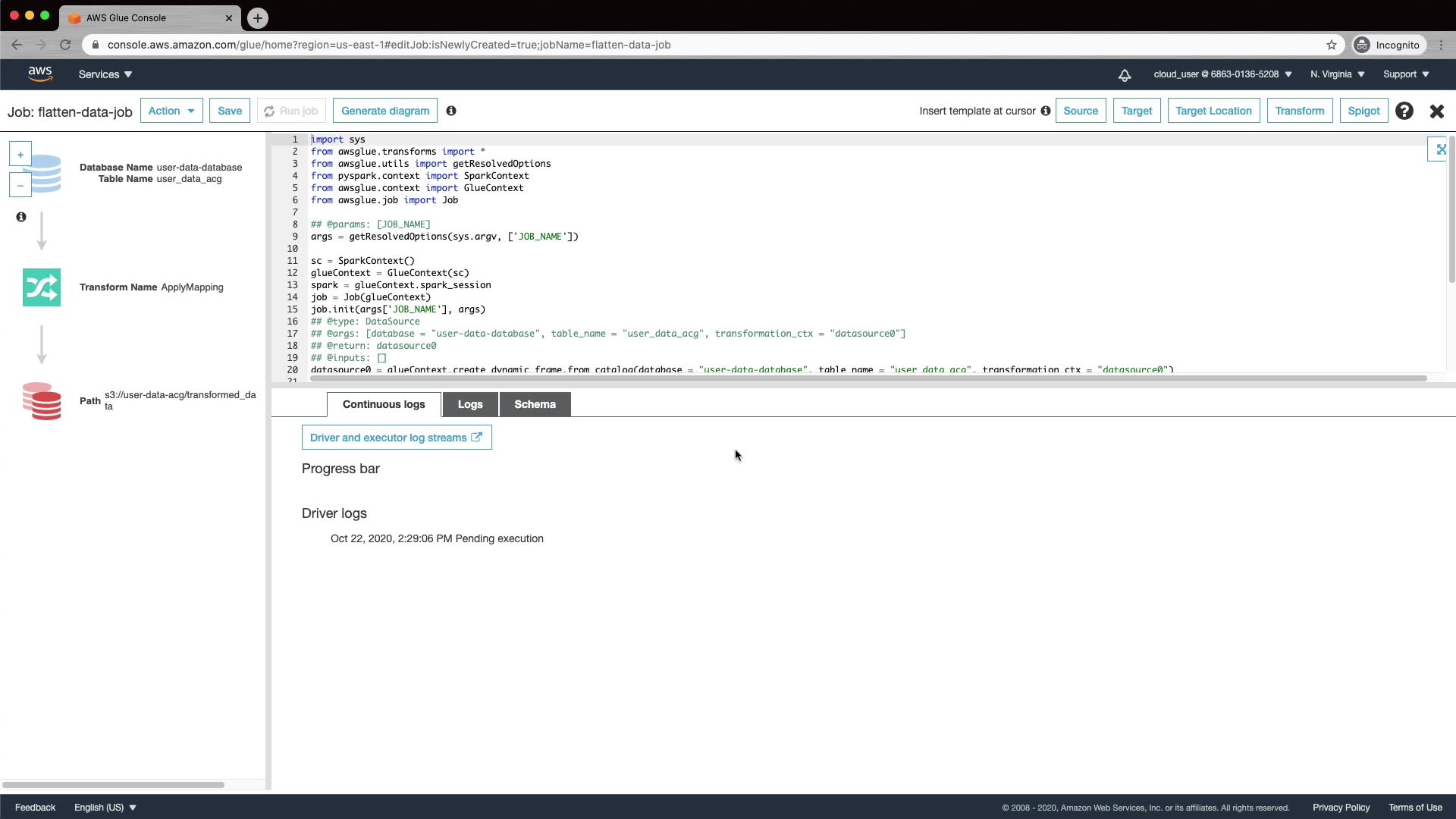
Task: Click info icon beside Insert template at cursor
Action: click(1046, 111)
